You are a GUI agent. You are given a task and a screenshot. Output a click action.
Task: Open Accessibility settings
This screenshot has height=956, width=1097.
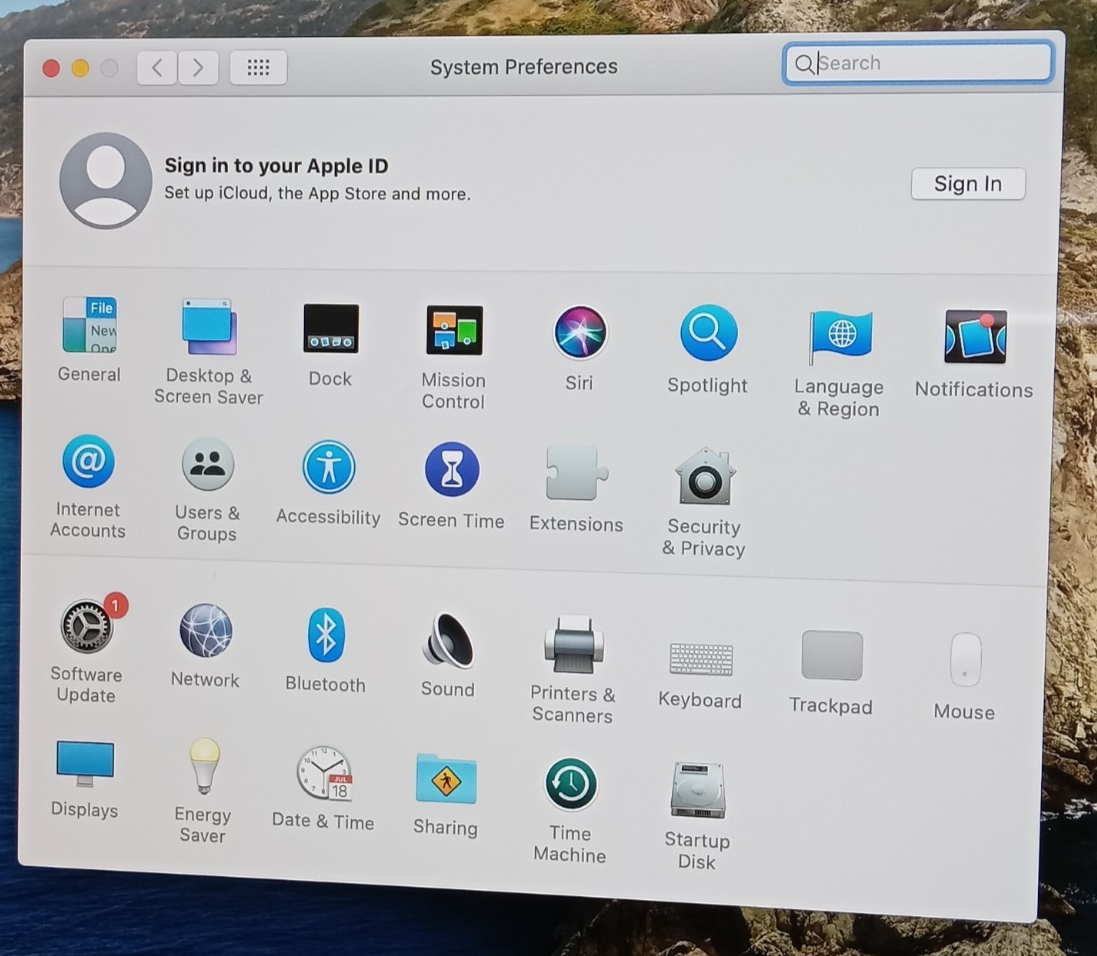(x=328, y=468)
